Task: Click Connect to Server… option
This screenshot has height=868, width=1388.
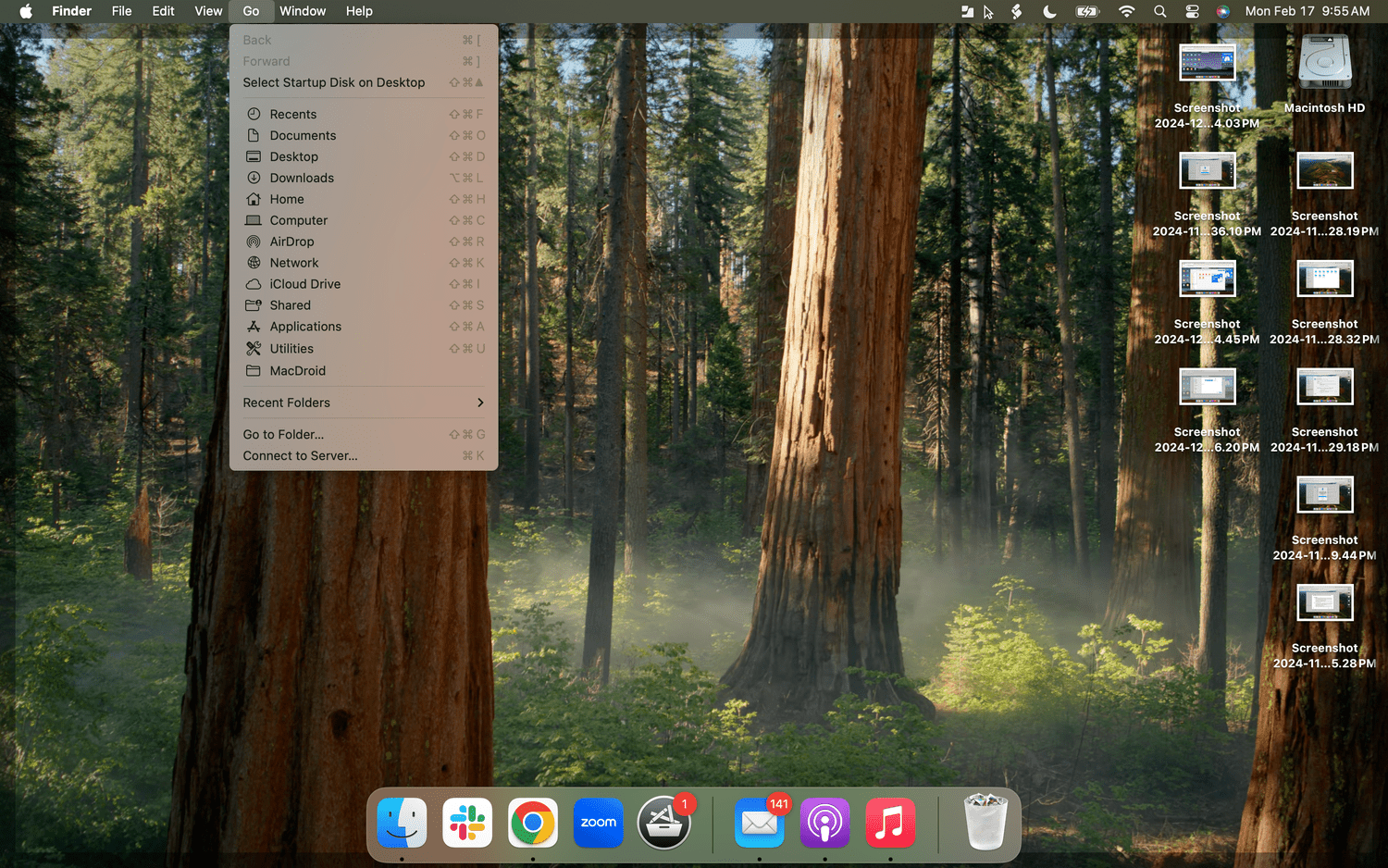Action: tap(300, 455)
